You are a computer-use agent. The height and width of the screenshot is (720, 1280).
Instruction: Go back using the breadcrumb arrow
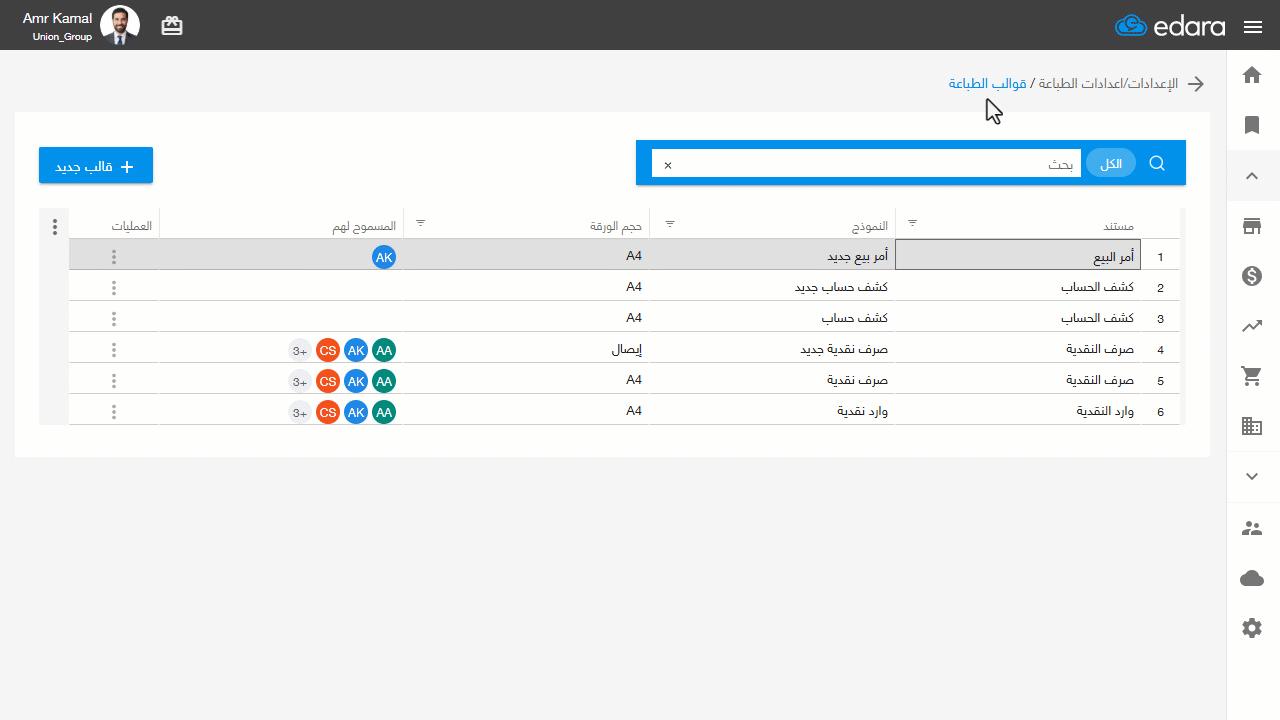coord(1195,84)
